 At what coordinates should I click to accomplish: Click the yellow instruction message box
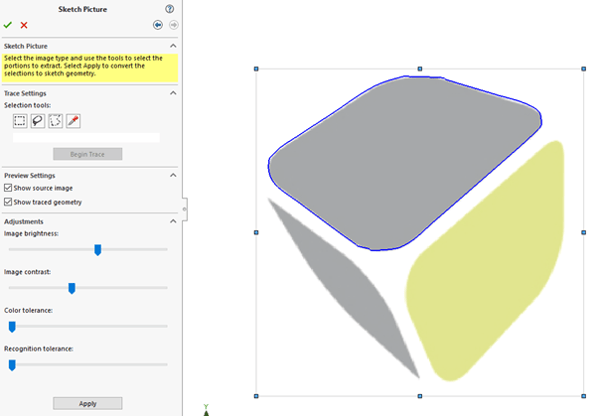point(90,68)
